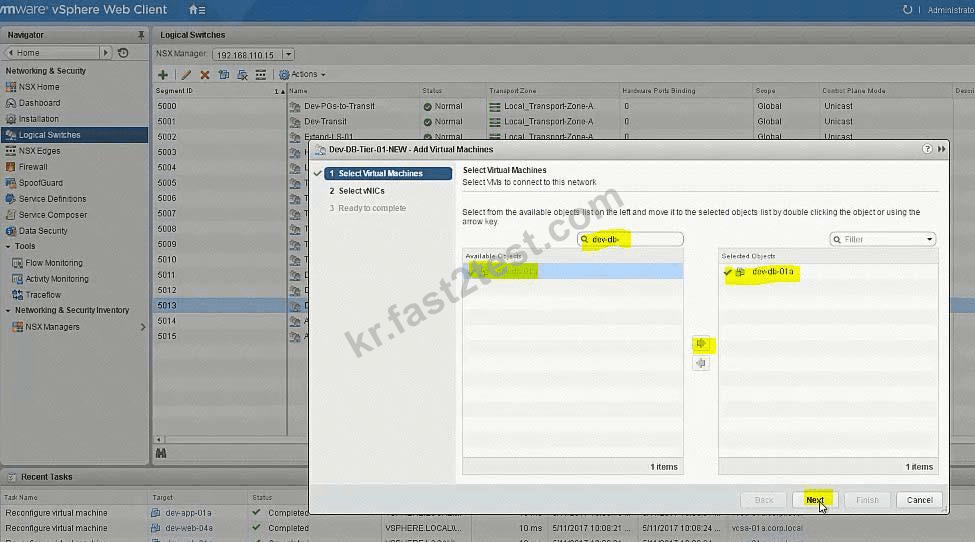
Task: Open navigation history clock icon
Action: click(x=123, y=53)
